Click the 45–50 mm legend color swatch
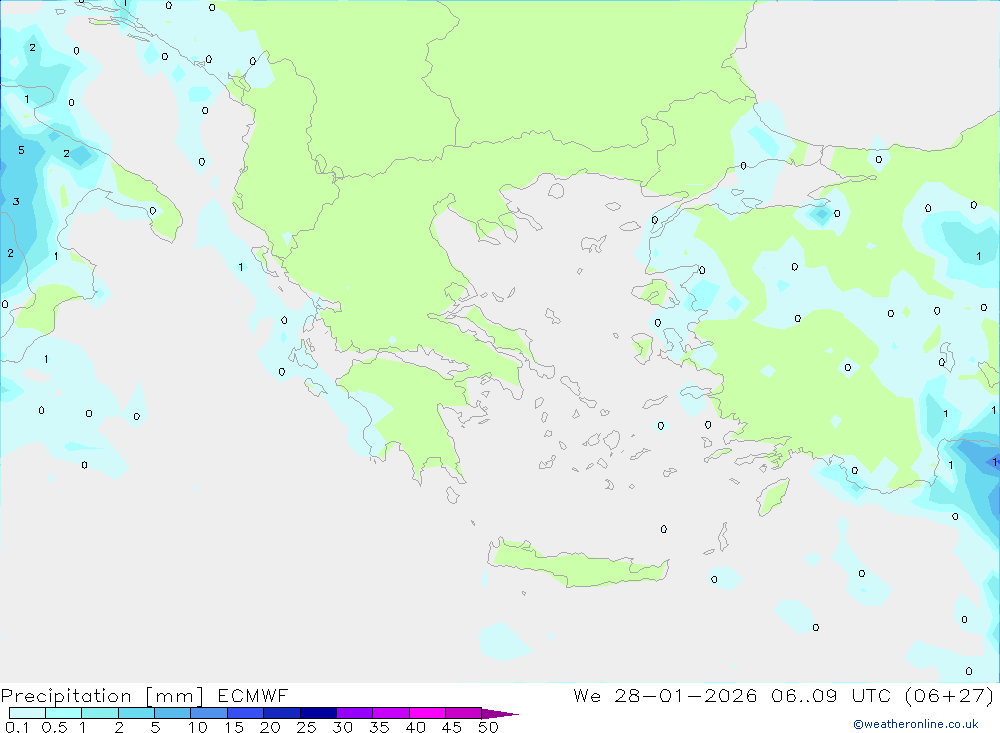1000x733 pixels. (464, 713)
